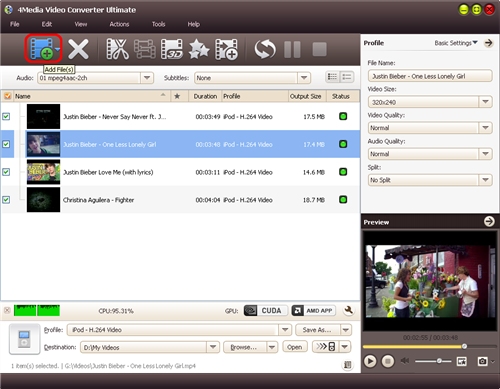
Task: Click the Browse... button
Action: (x=244, y=347)
